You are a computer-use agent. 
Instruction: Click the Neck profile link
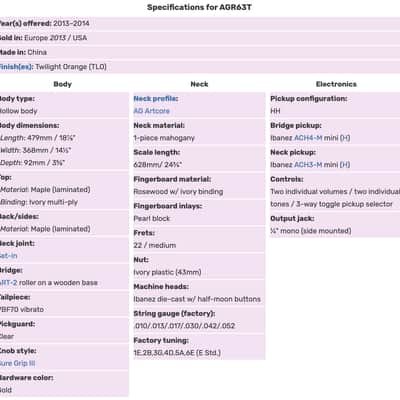coord(156,99)
